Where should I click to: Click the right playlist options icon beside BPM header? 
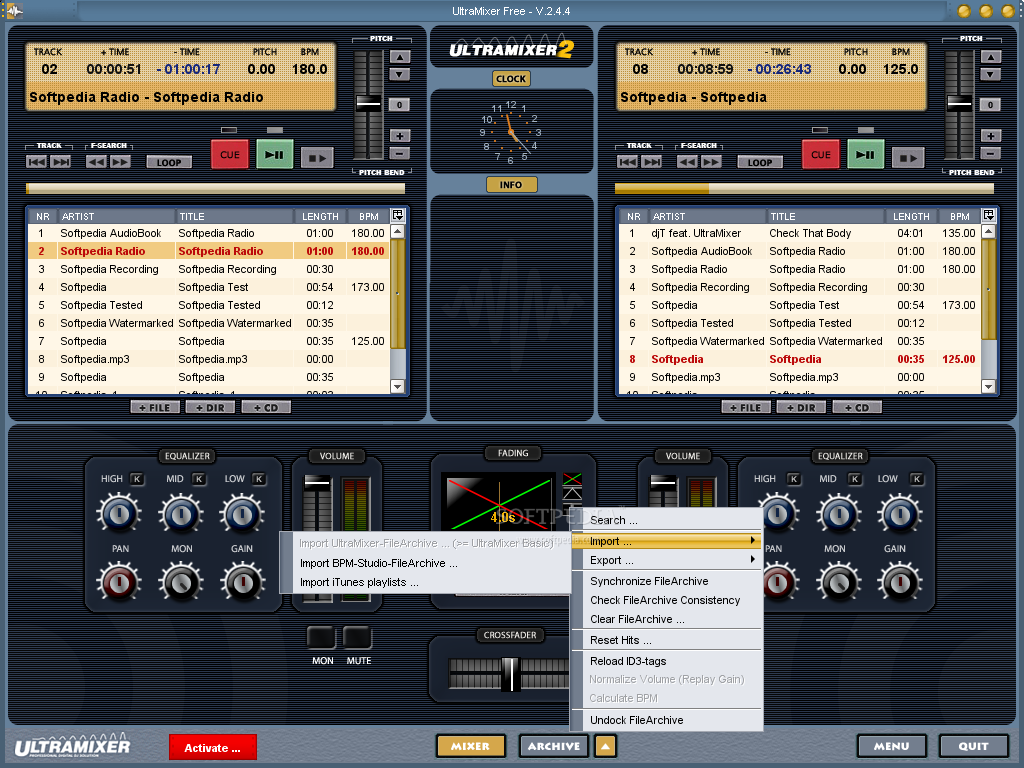tap(989, 215)
